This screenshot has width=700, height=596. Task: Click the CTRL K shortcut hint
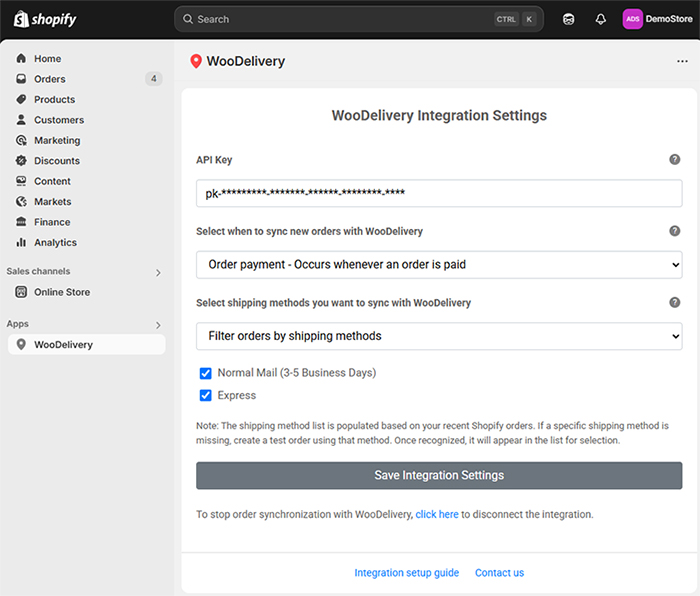pyautogui.click(x=516, y=19)
